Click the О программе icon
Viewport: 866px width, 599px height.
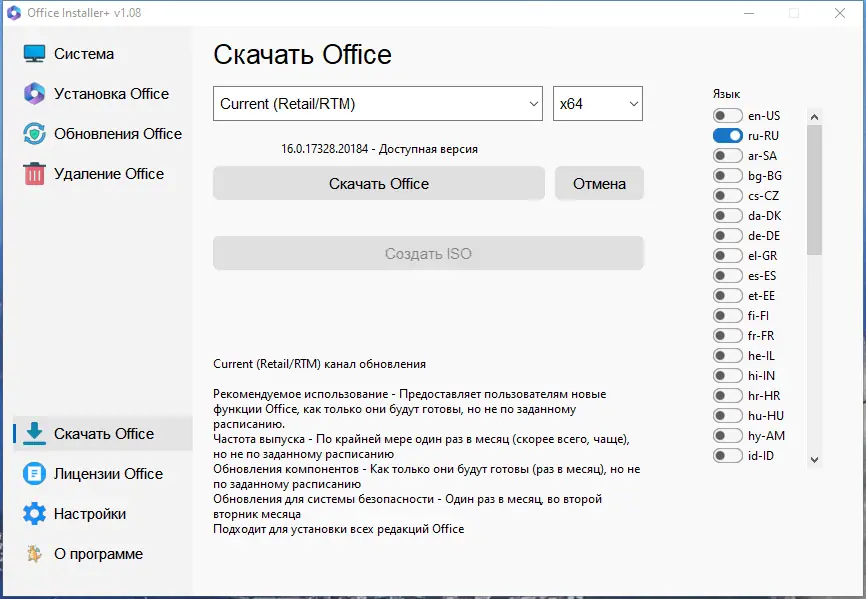coord(34,554)
